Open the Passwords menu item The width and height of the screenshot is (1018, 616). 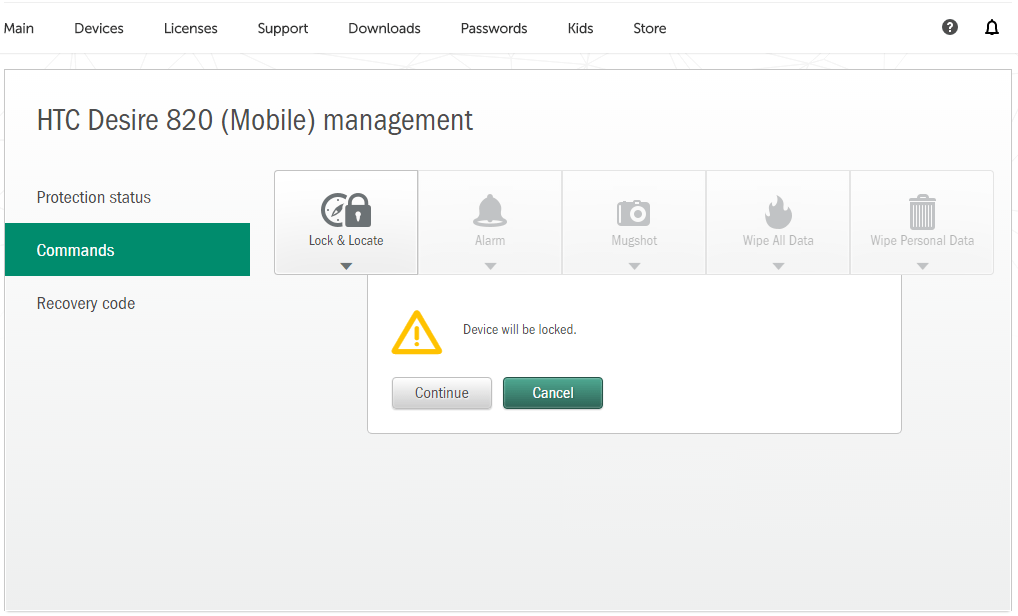click(x=494, y=29)
